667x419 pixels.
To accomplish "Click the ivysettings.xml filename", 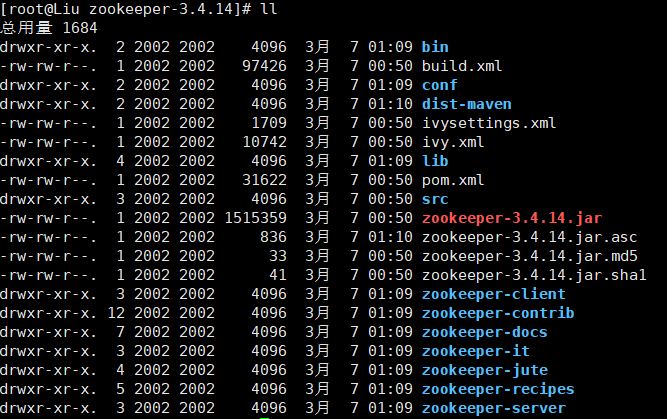I will click(489, 123).
